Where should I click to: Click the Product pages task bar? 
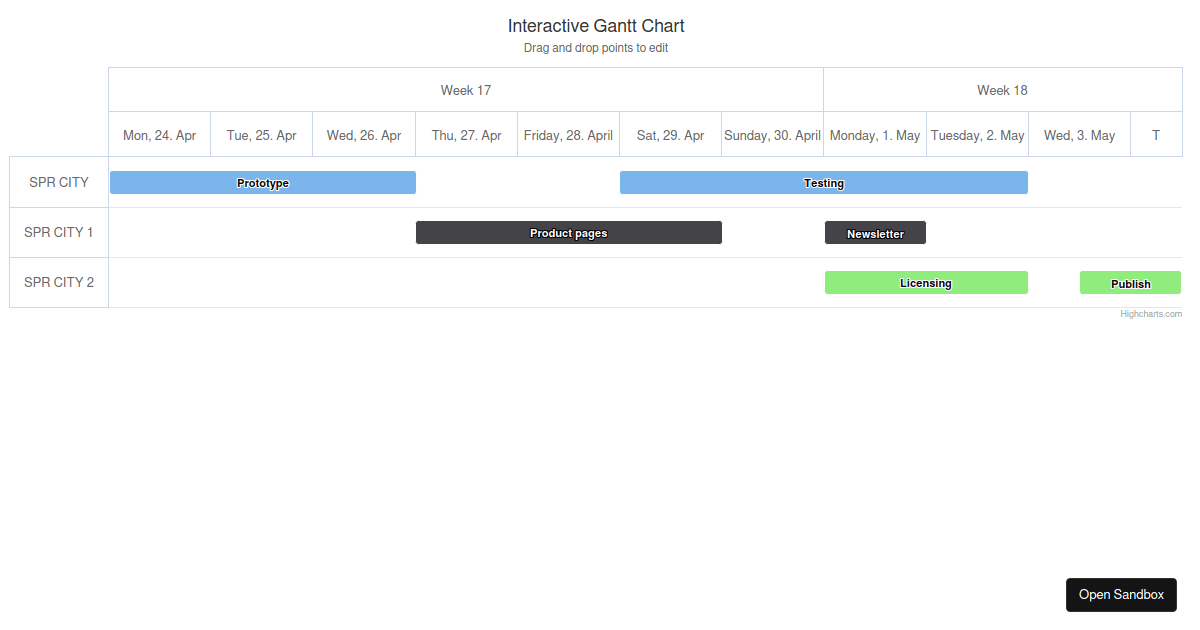tap(568, 232)
